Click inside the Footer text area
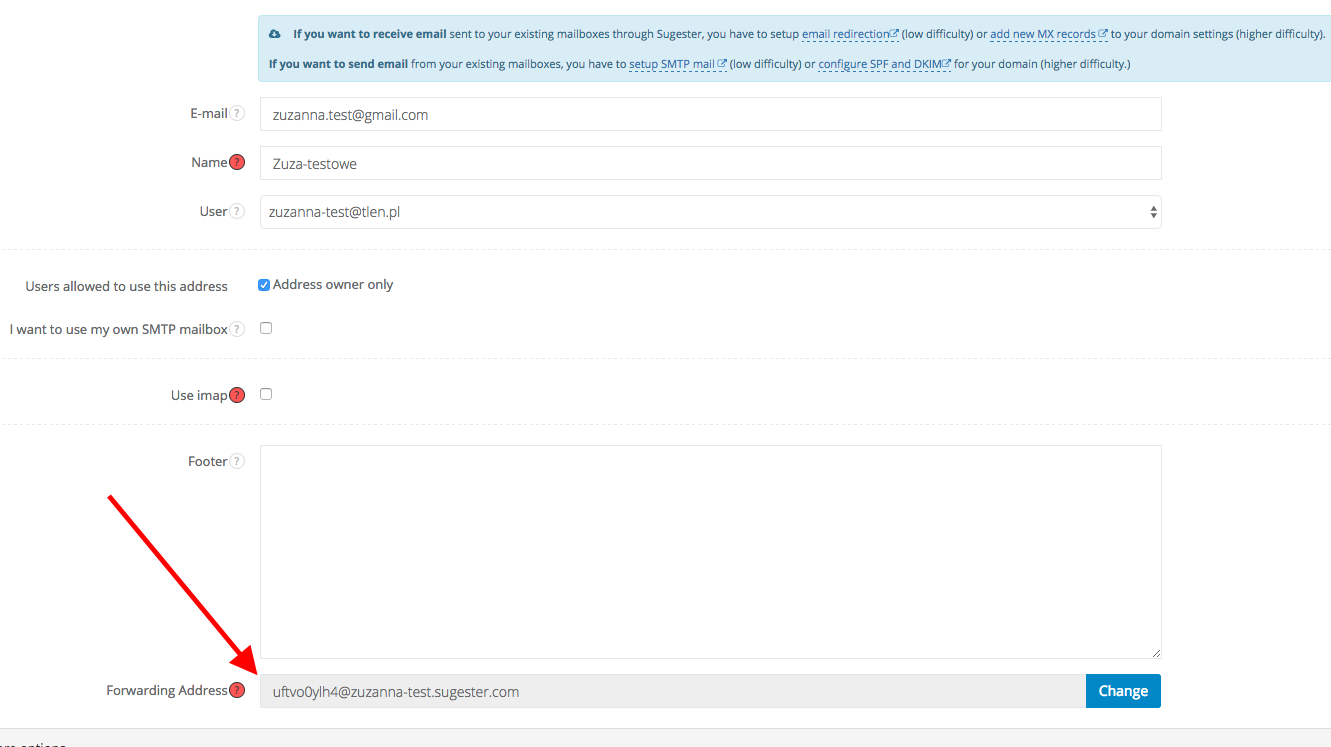This screenshot has height=747, width=1331. (x=710, y=552)
